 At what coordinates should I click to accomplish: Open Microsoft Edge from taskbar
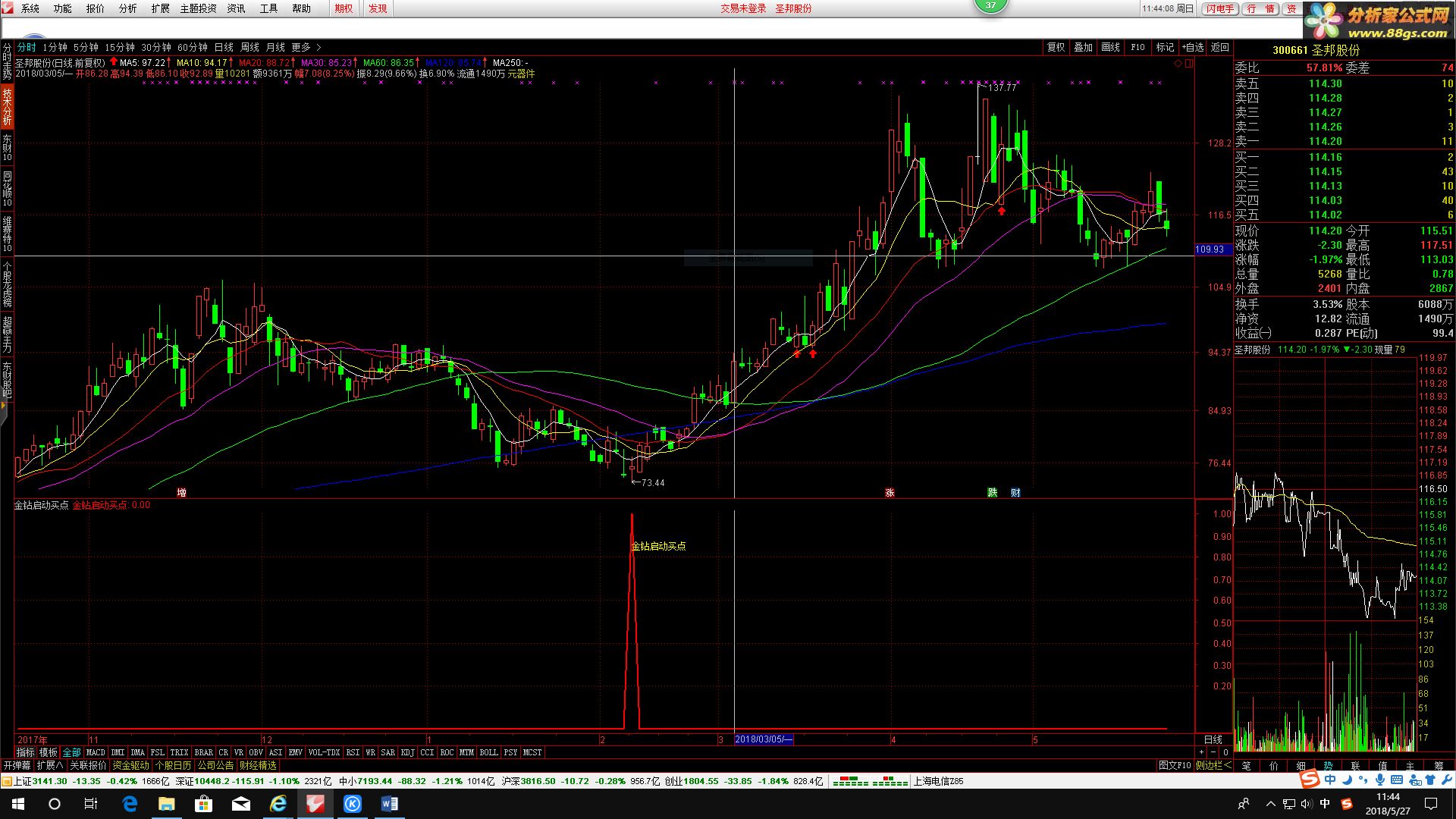(x=130, y=804)
